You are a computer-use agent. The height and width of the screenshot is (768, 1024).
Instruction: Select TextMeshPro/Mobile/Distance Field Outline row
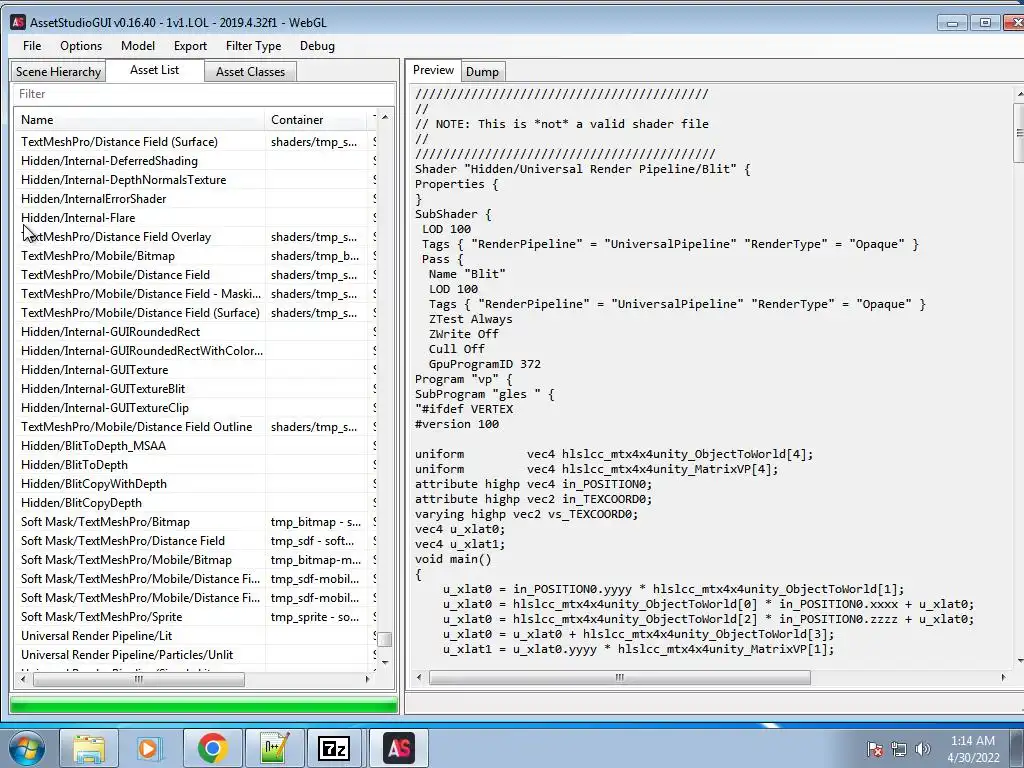point(195,426)
